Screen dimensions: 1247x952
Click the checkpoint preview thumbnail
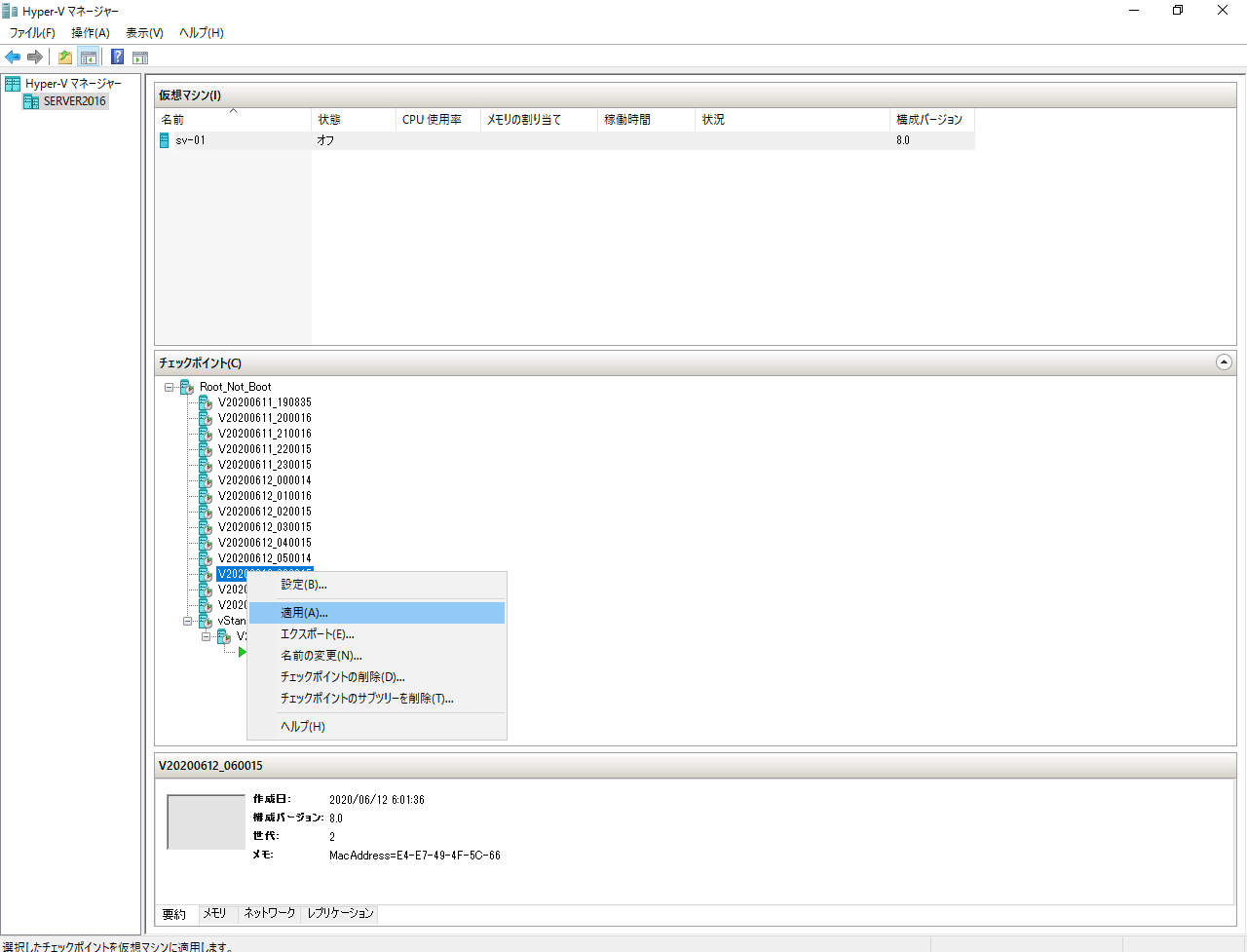(206, 822)
